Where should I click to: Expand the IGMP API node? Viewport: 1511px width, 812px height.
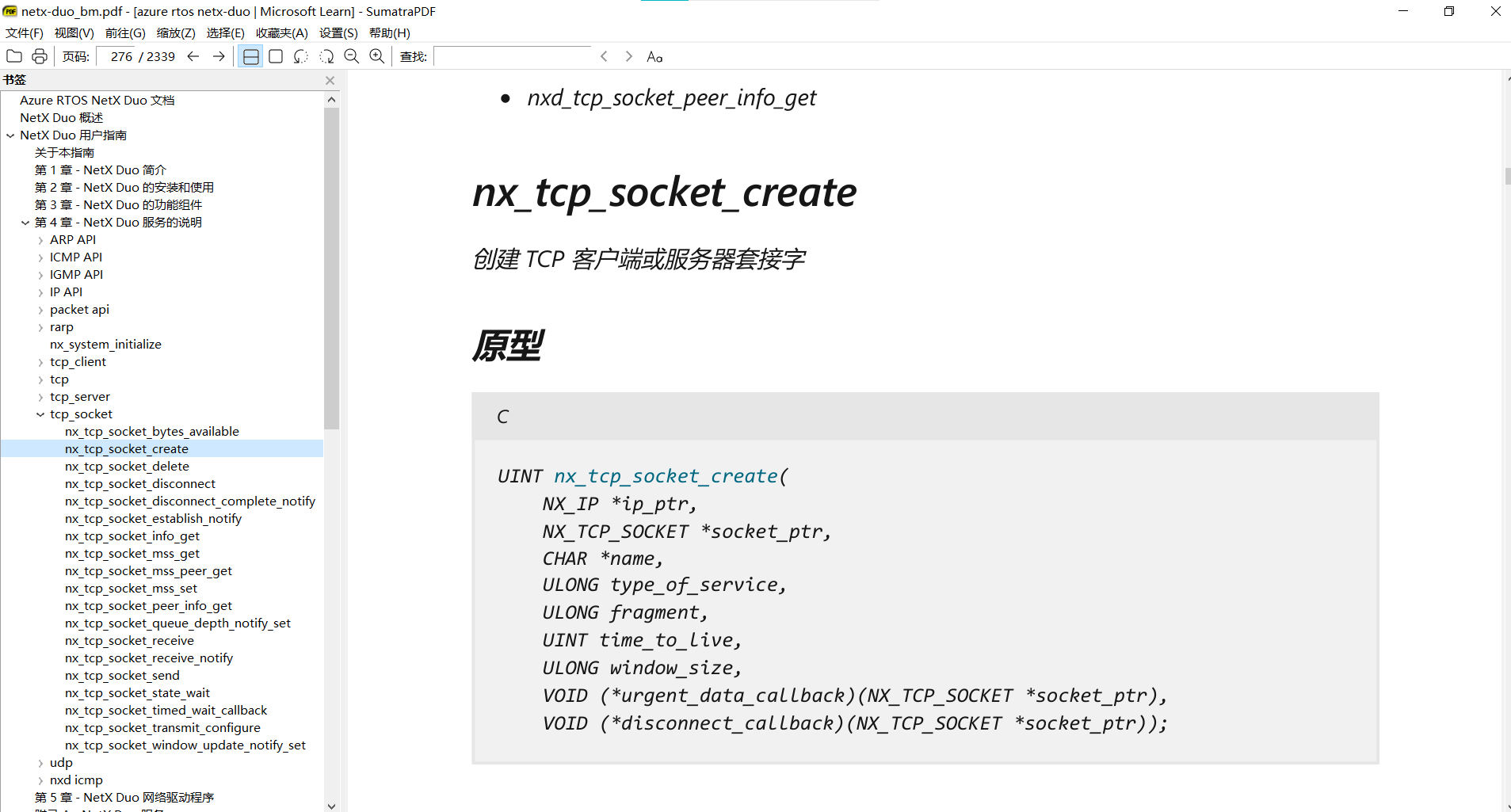coord(40,275)
